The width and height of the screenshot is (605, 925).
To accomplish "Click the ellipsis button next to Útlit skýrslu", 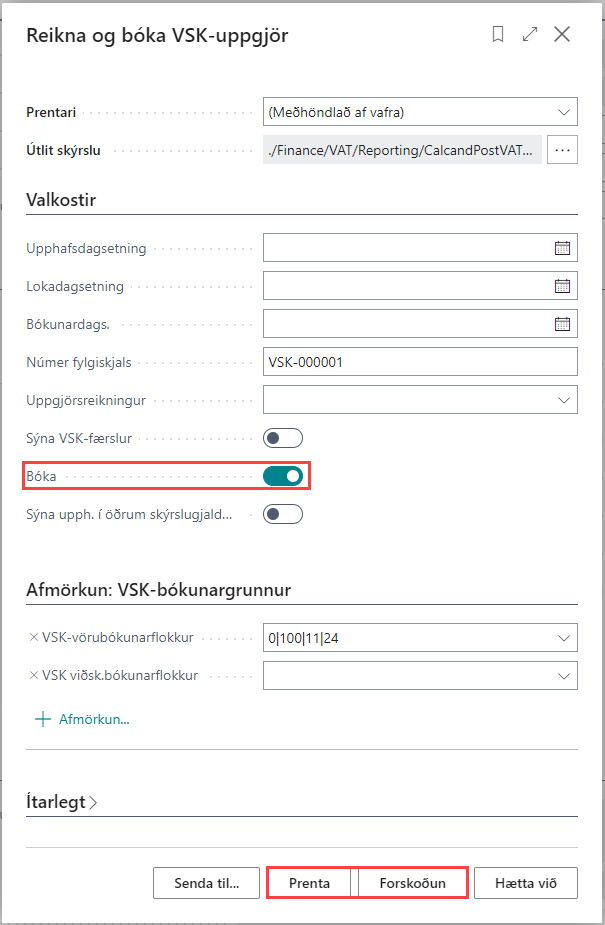I will (x=562, y=150).
